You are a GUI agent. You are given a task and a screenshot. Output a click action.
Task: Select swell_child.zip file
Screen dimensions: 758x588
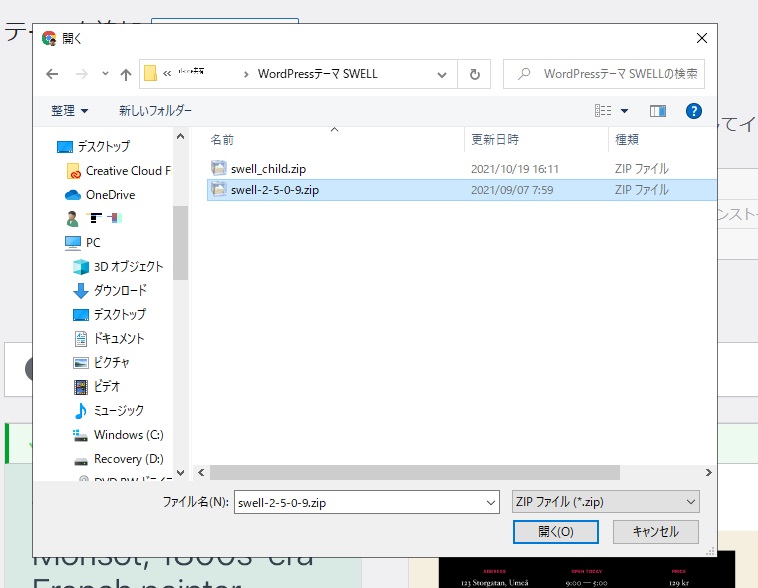point(268,169)
